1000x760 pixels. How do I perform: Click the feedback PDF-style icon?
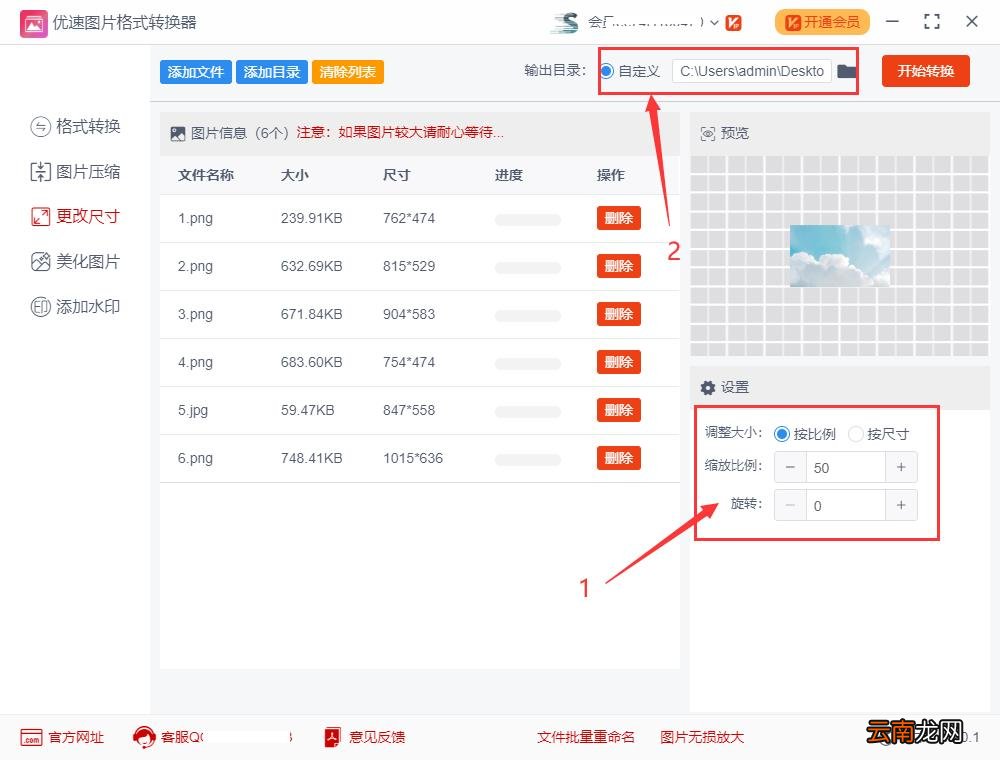(x=332, y=737)
